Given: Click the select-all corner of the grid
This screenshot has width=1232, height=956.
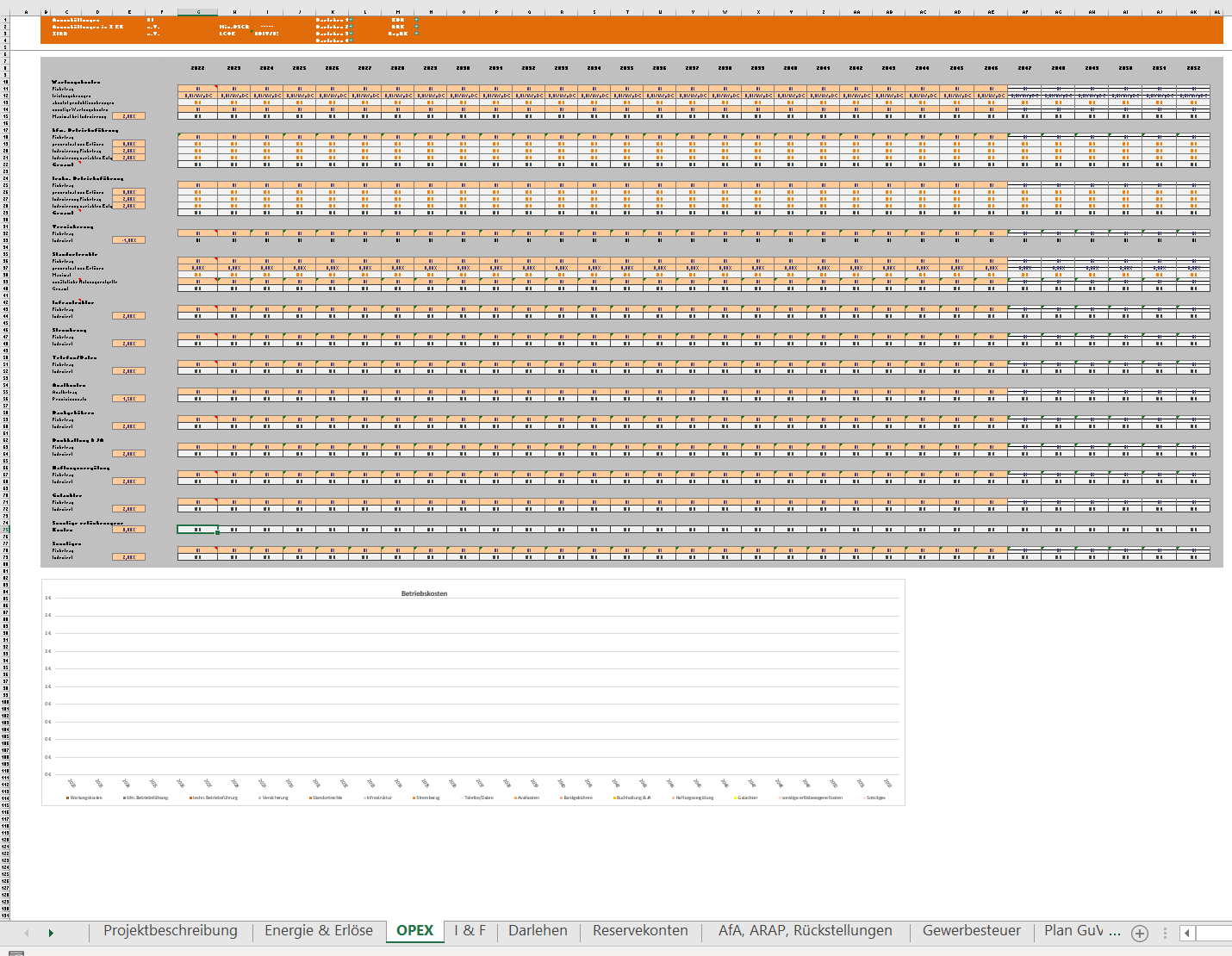Looking at the screenshot, I should pyautogui.click(x=4, y=12).
